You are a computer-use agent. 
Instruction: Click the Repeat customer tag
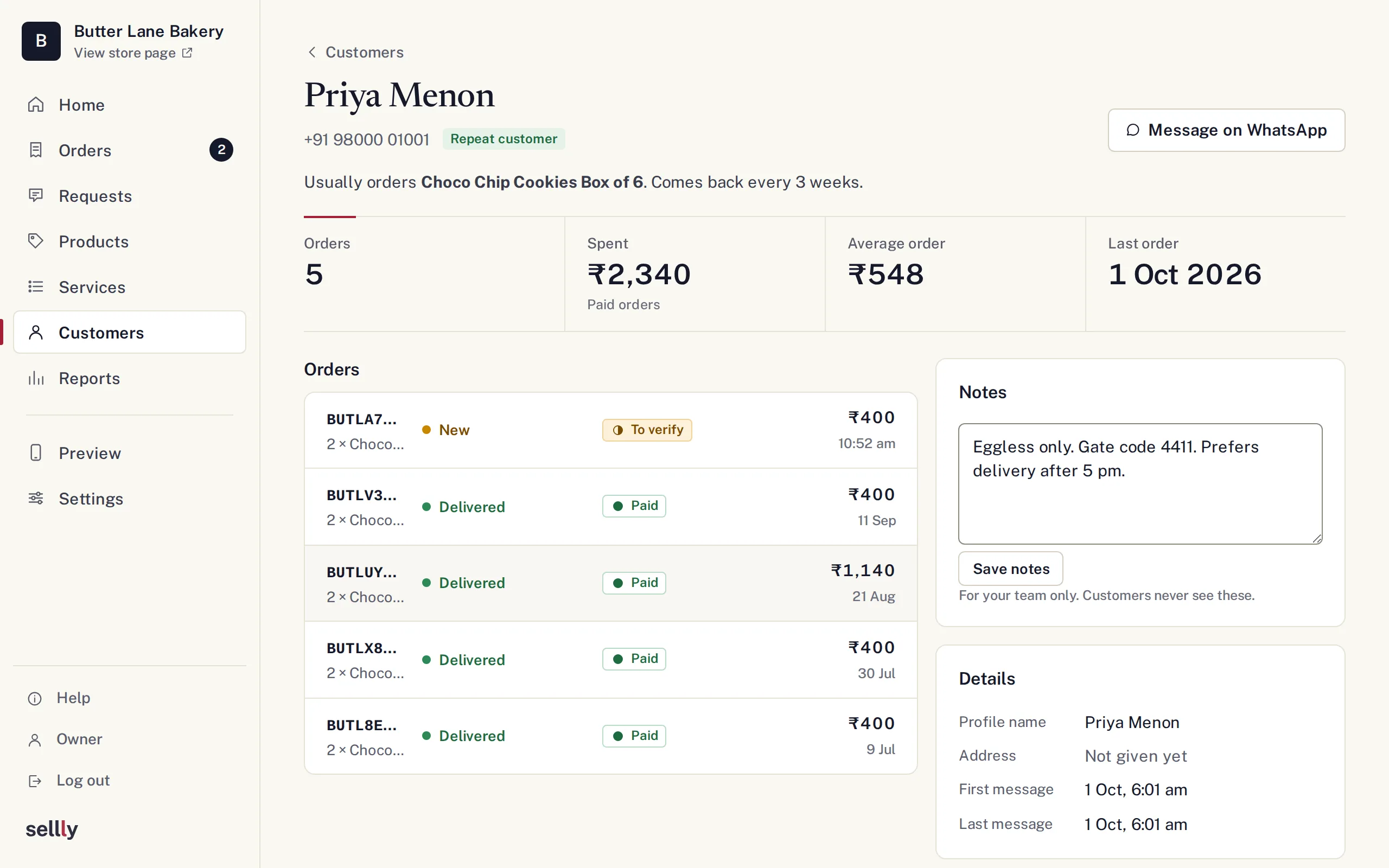click(504, 139)
